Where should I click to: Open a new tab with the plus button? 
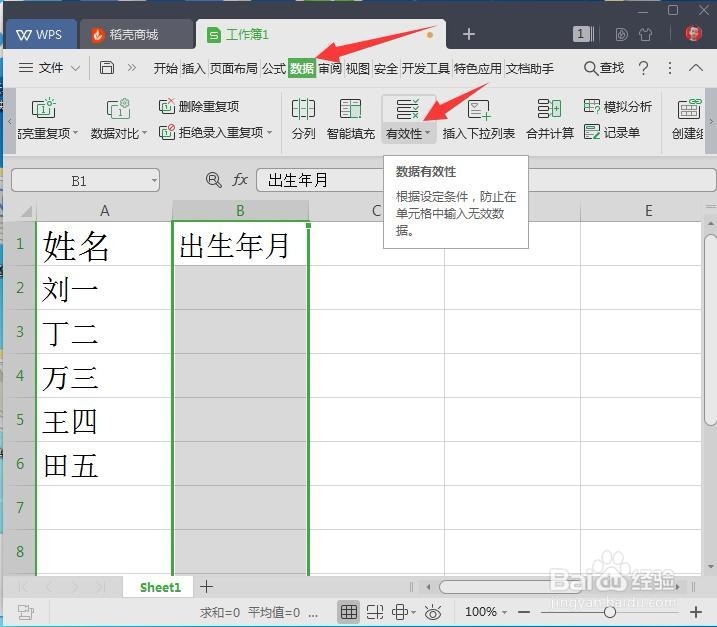[x=469, y=34]
